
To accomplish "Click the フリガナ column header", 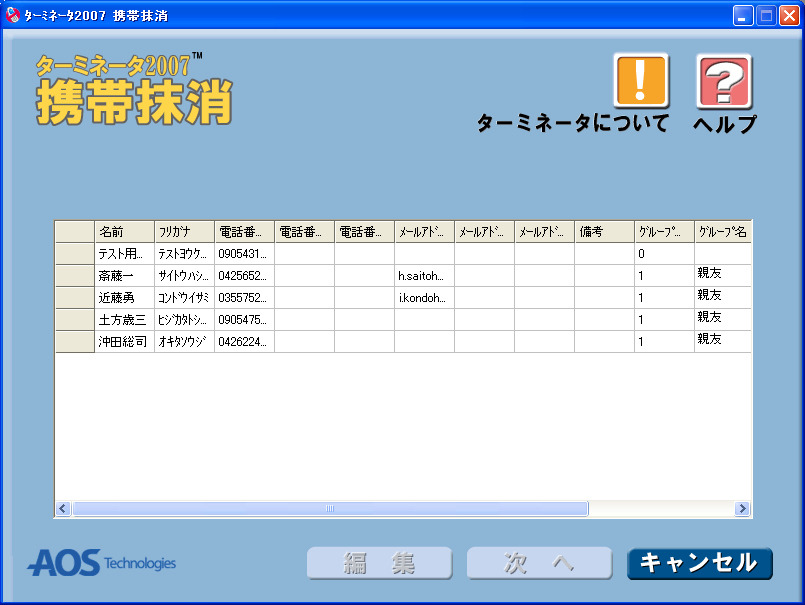I will pos(184,232).
